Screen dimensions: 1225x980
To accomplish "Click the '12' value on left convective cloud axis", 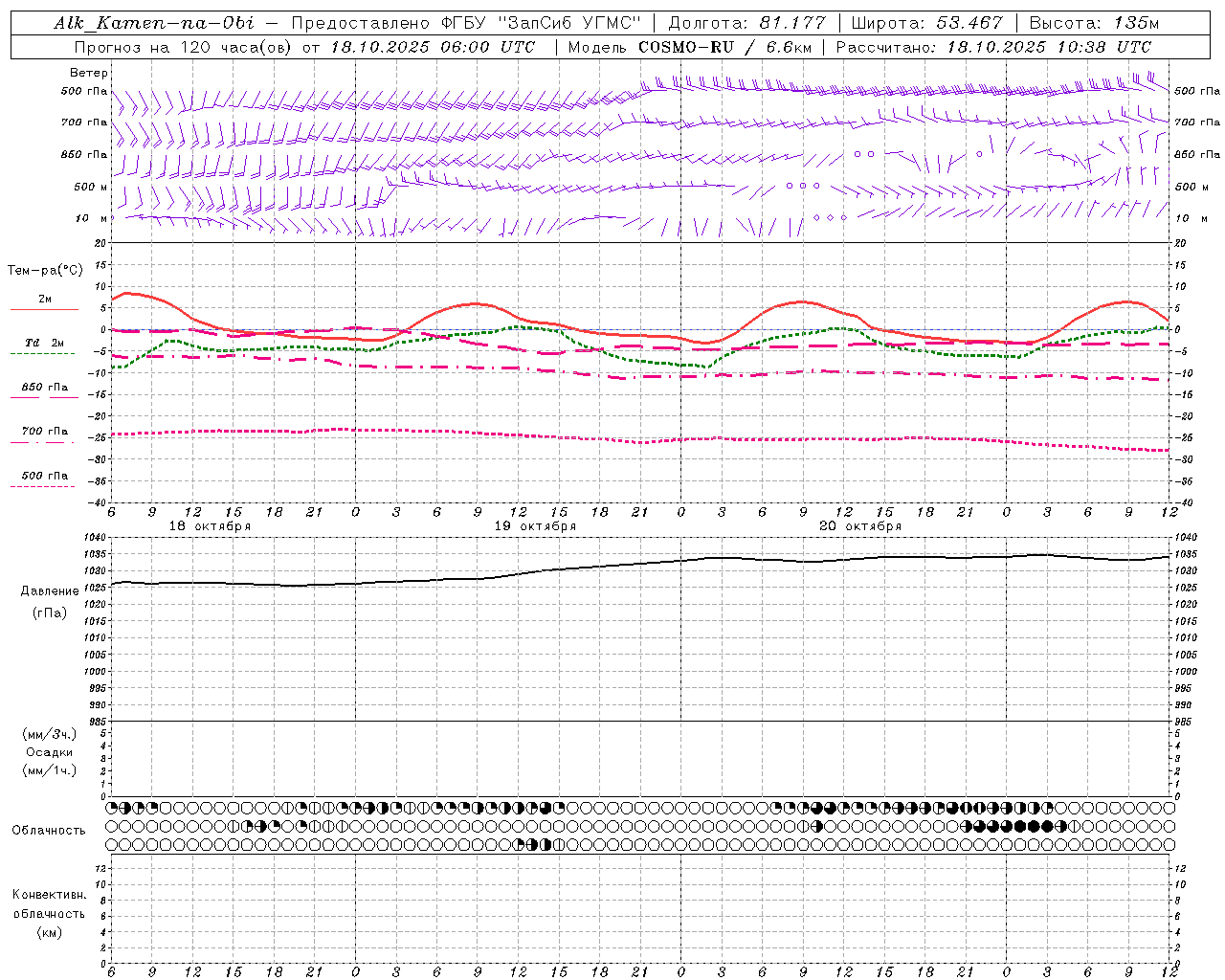I will [102, 868].
